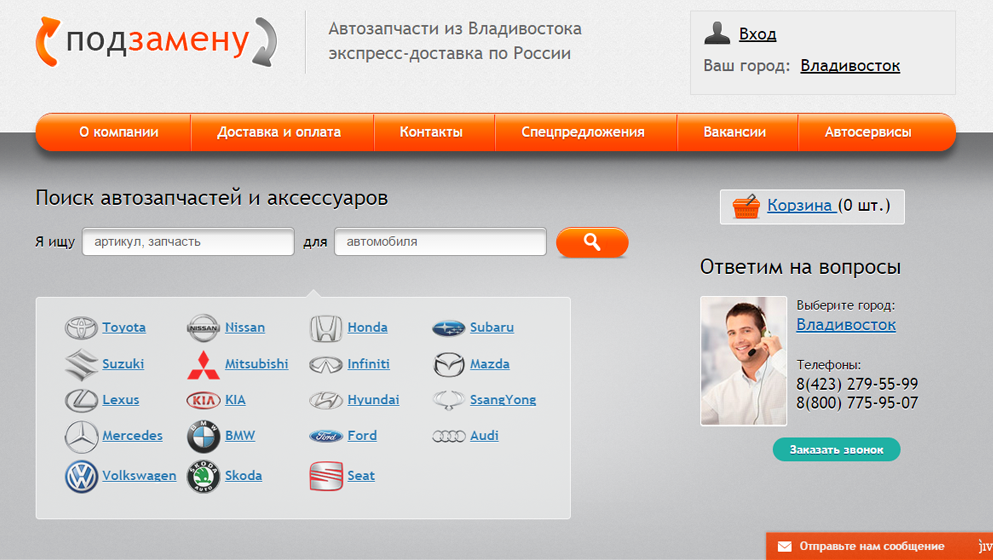The image size is (993, 560).
Task: Open the Mercedes text link
Action: pyautogui.click(x=132, y=435)
